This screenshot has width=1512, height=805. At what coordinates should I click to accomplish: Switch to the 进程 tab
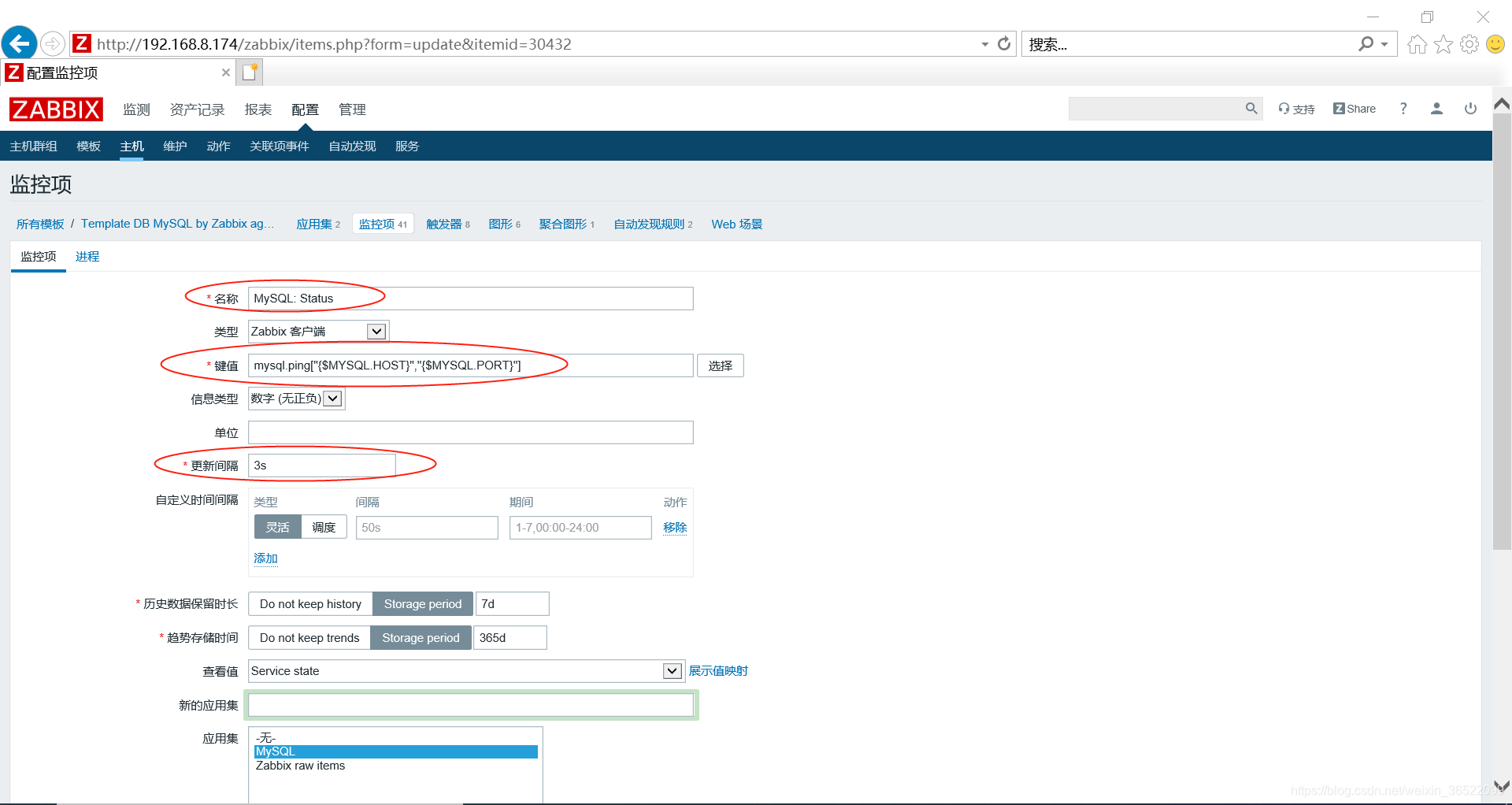pyautogui.click(x=87, y=257)
